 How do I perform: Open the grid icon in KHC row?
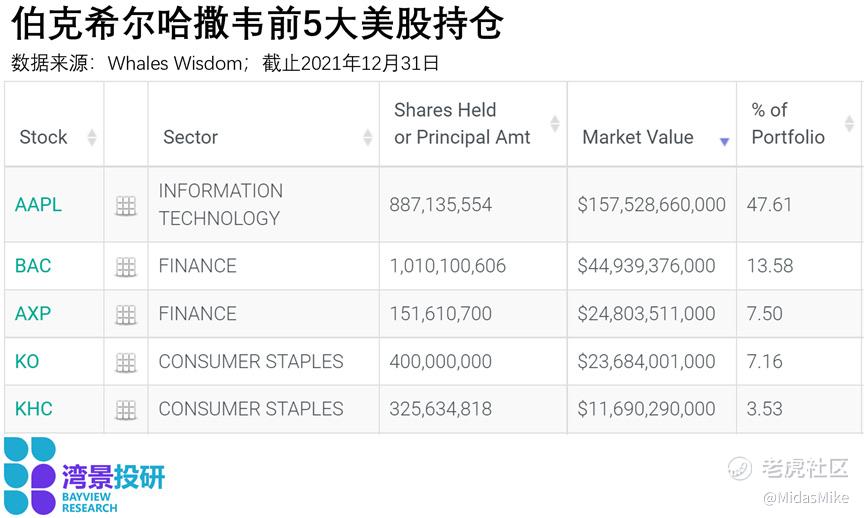click(x=126, y=410)
